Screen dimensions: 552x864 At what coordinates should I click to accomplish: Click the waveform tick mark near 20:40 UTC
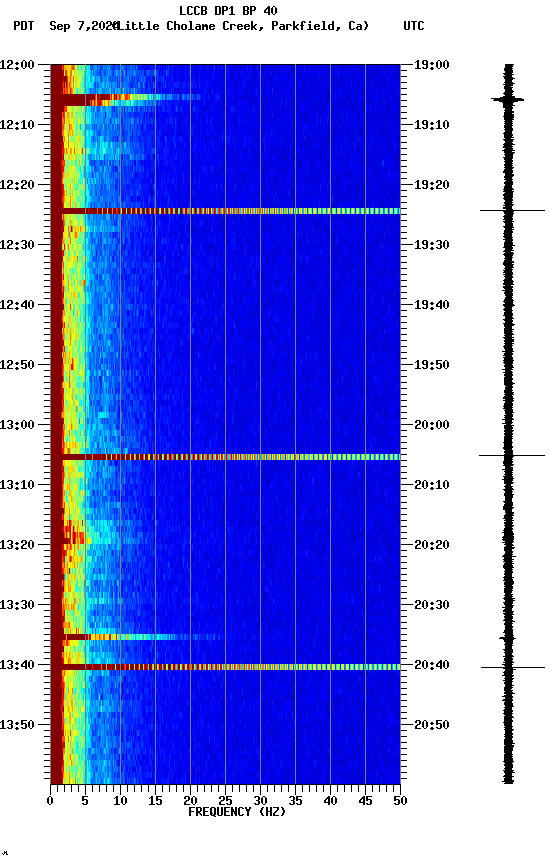(513, 668)
